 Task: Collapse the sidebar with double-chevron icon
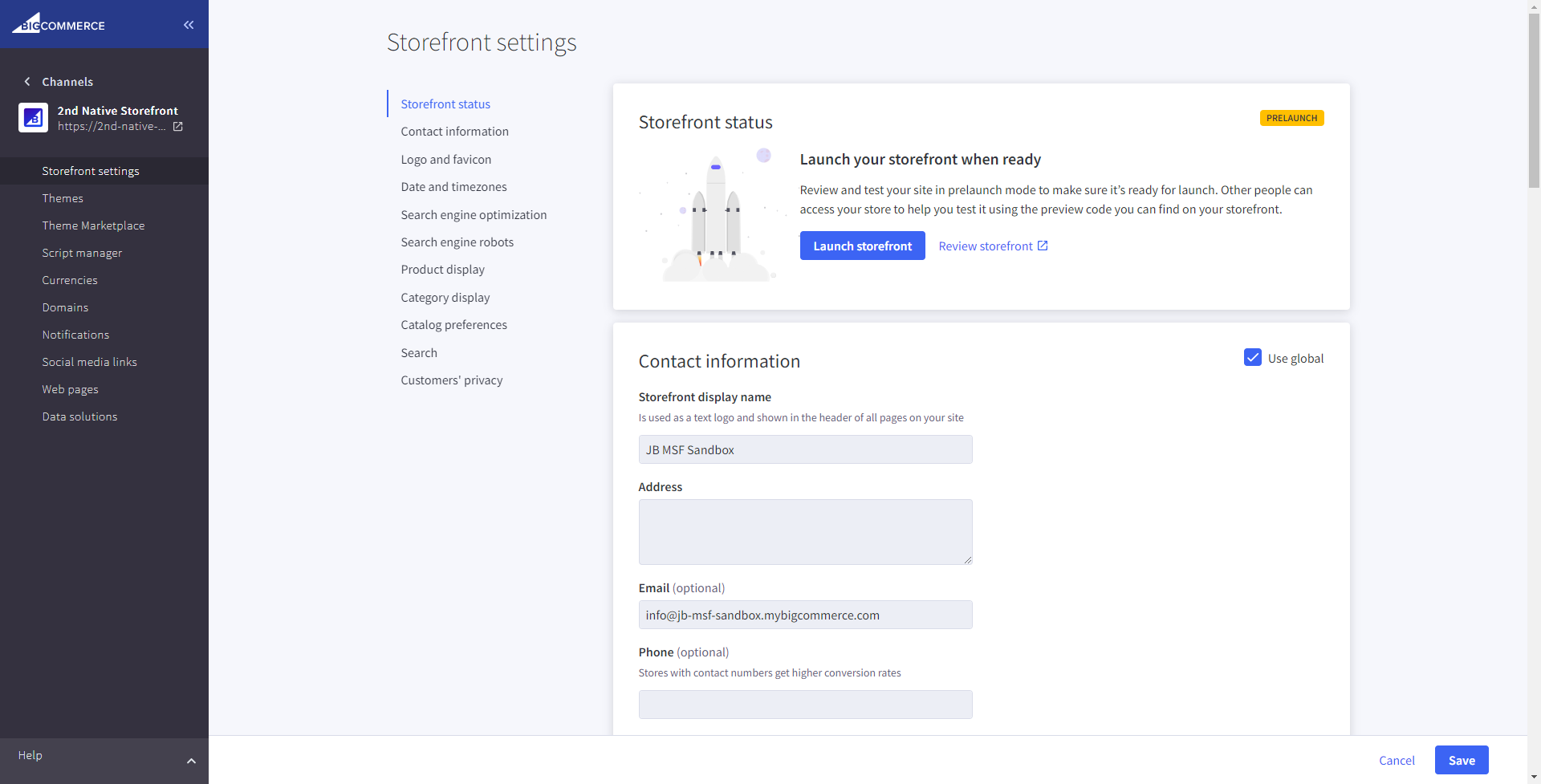(x=189, y=25)
